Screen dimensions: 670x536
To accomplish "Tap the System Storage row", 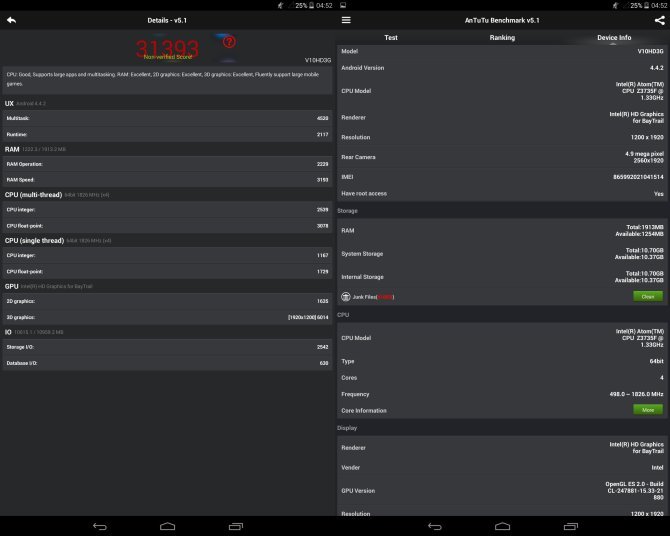I will [x=502, y=253].
